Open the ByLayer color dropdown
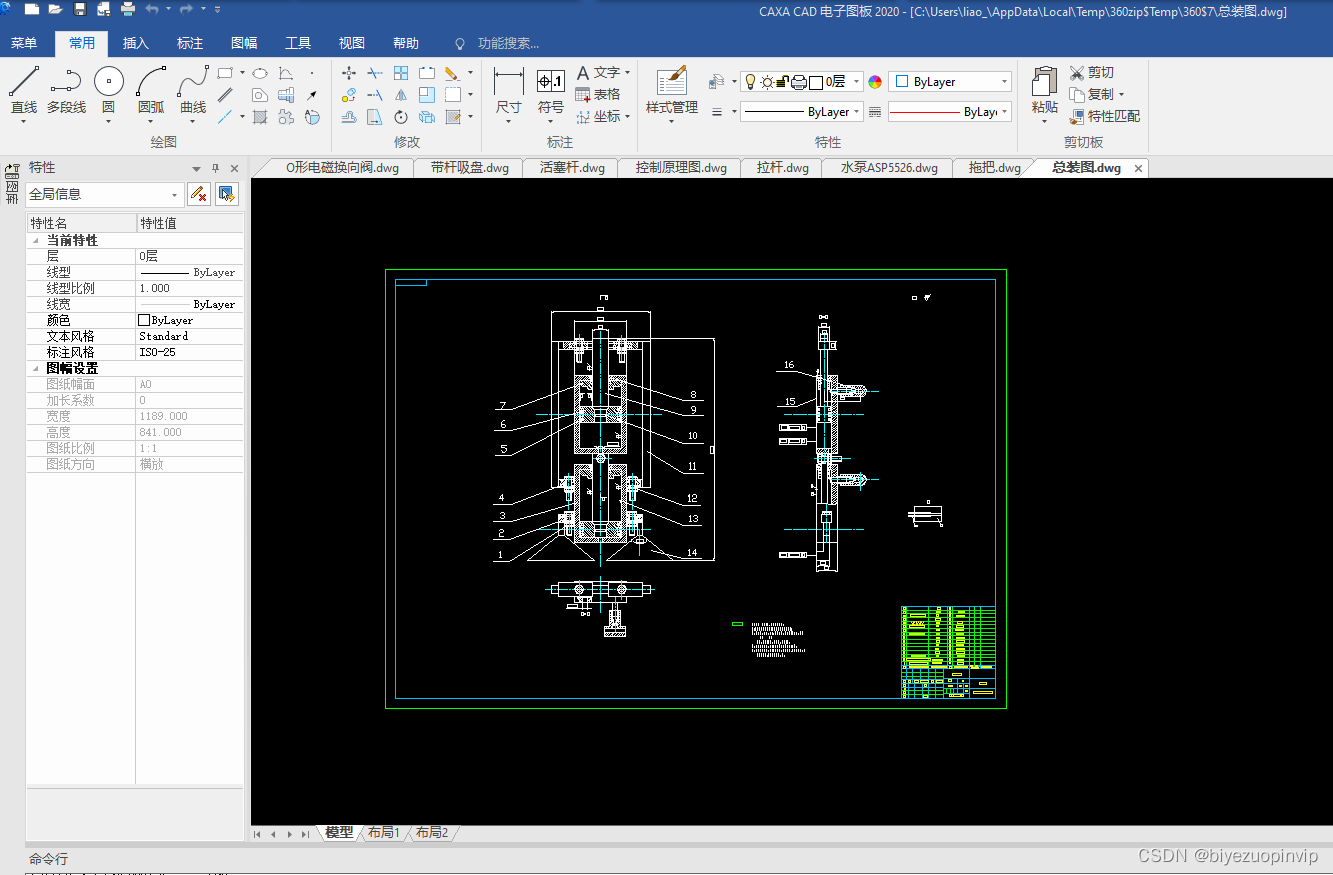This screenshot has width=1333, height=875. [x=950, y=82]
